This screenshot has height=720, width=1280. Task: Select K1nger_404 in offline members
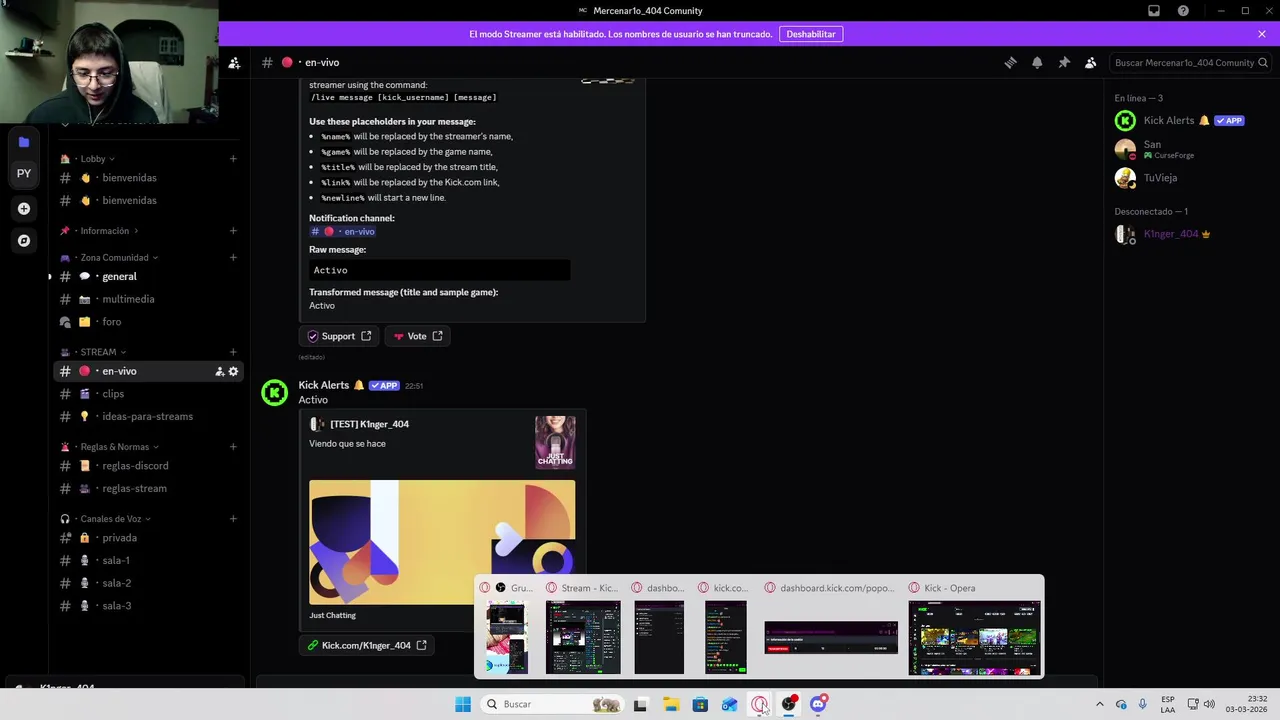[x=1185, y=234]
